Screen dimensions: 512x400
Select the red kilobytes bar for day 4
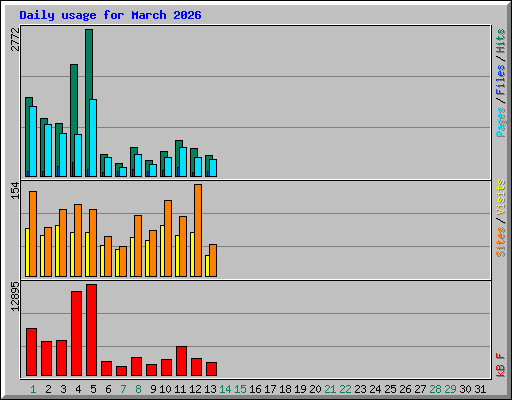76,334
